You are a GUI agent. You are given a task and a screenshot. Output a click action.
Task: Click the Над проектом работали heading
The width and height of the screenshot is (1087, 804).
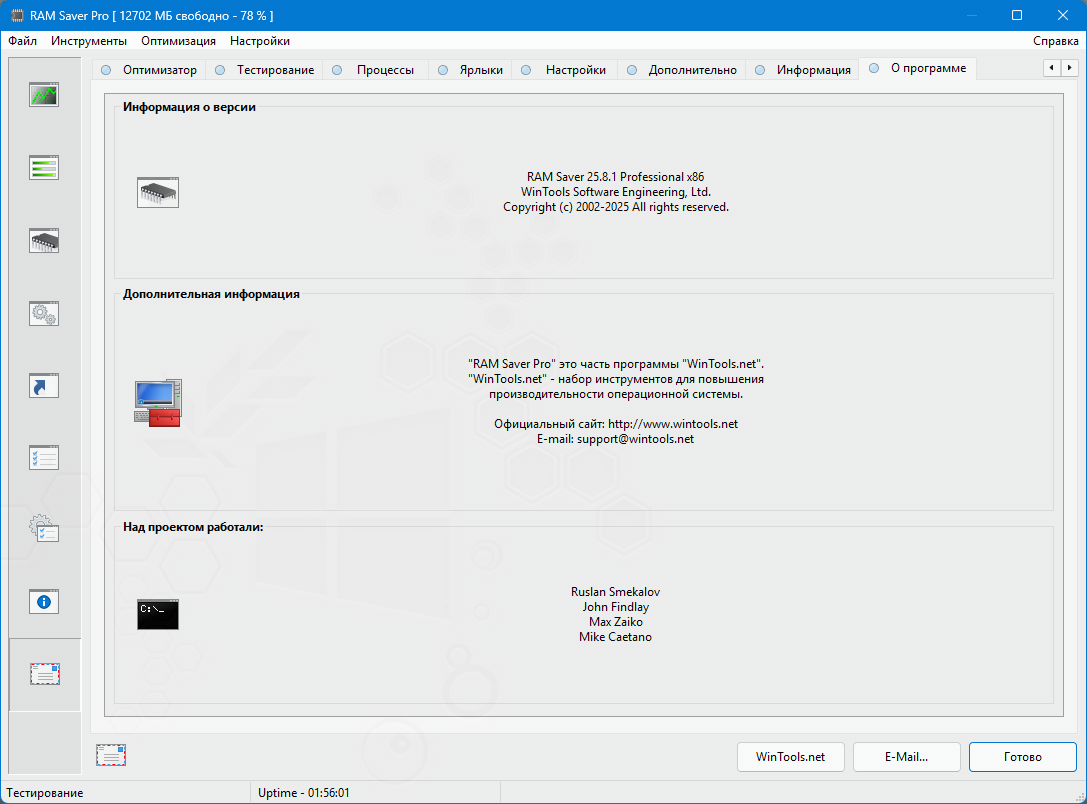coord(193,527)
